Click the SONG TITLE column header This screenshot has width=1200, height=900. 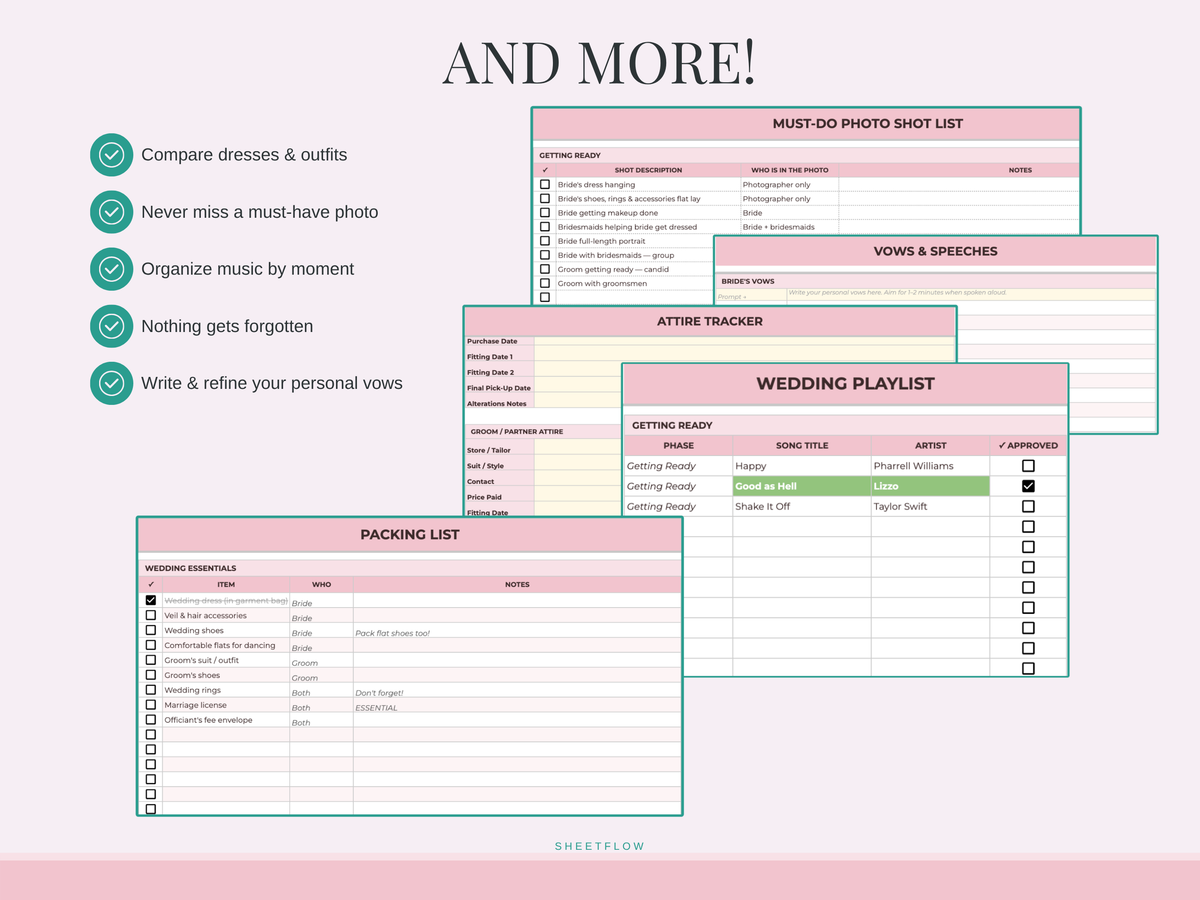(x=802, y=445)
